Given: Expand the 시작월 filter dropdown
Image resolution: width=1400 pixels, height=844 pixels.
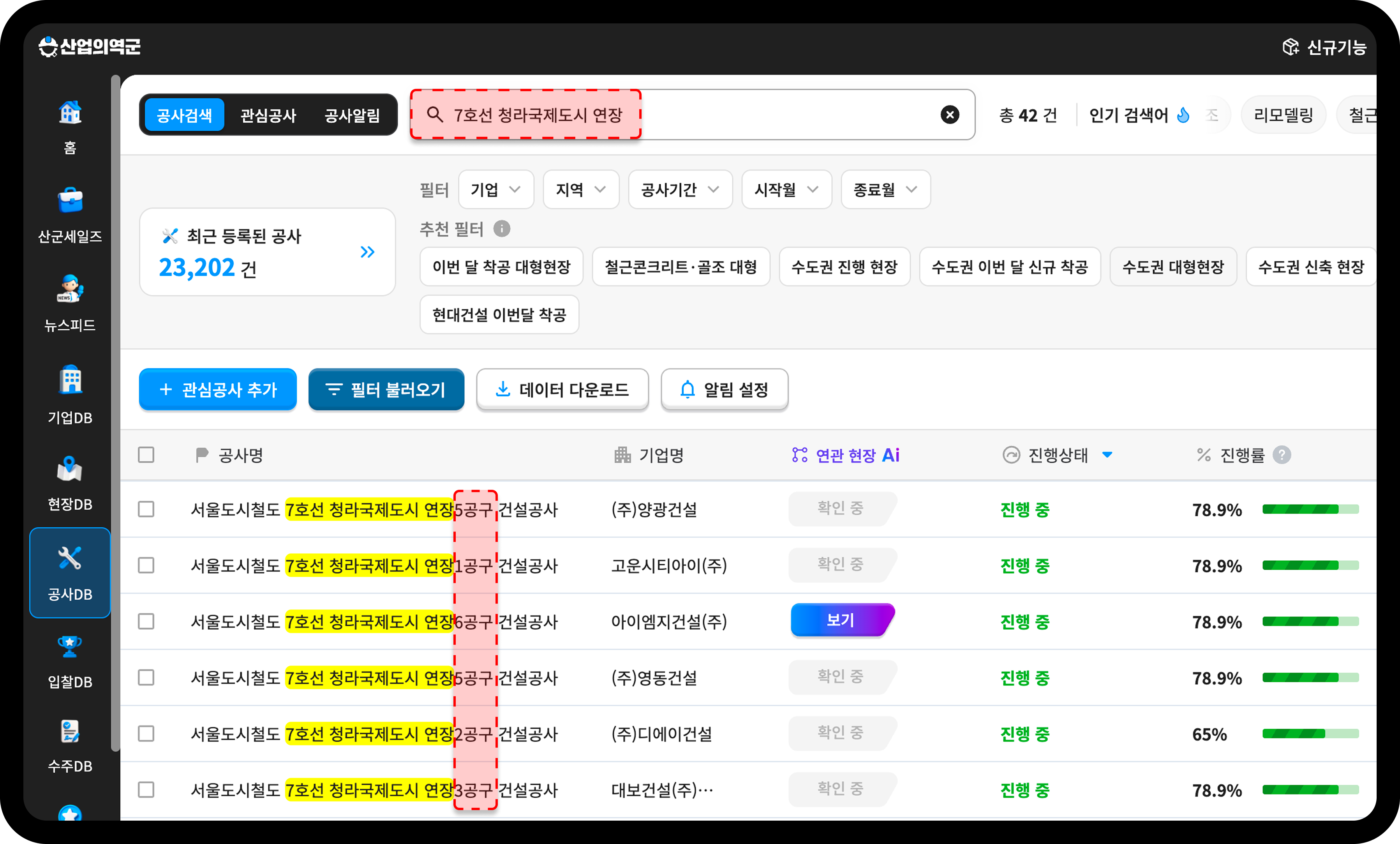Looking at the screenshot, I should (786, 189).
